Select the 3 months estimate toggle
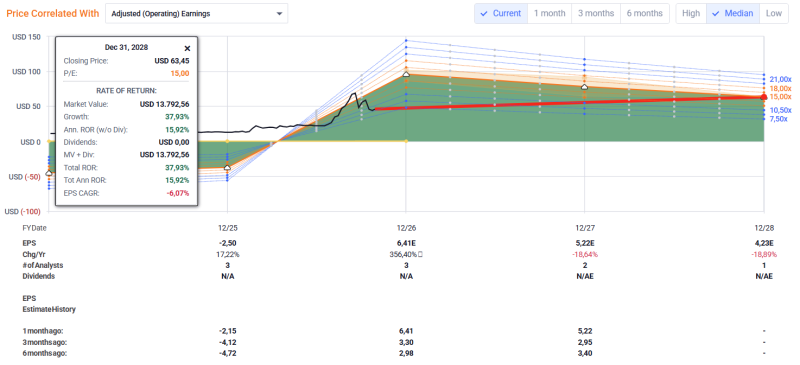The height and width of the screenshot is (365, 800). [x=596, y=13]
